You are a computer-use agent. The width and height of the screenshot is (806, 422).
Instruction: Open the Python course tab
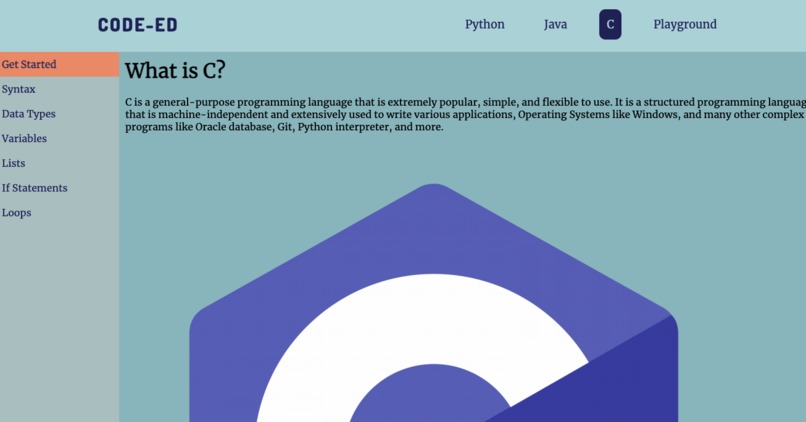tap(485, 24)
